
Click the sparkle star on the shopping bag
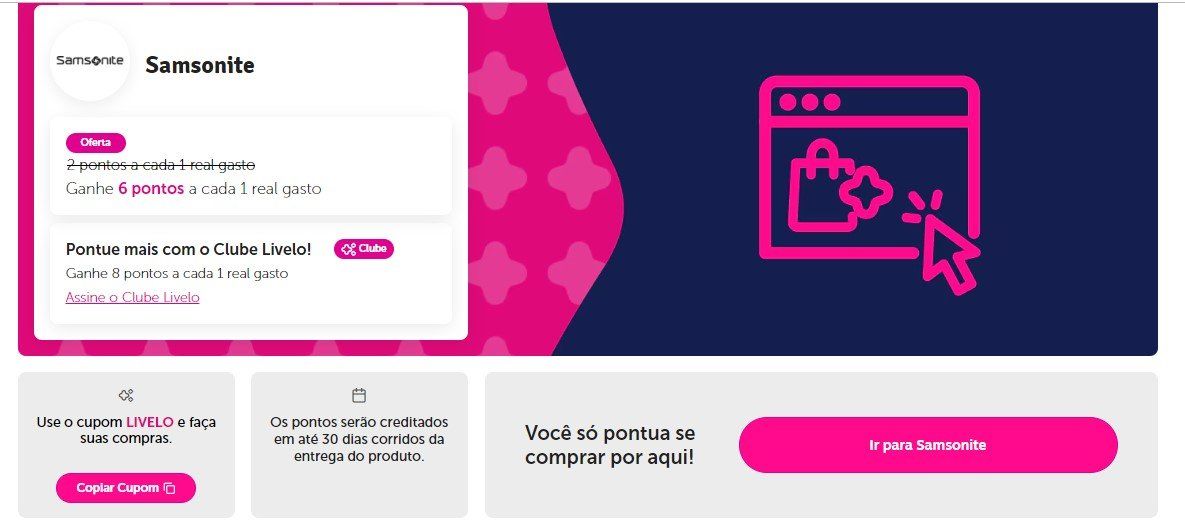tap(865, 189)
